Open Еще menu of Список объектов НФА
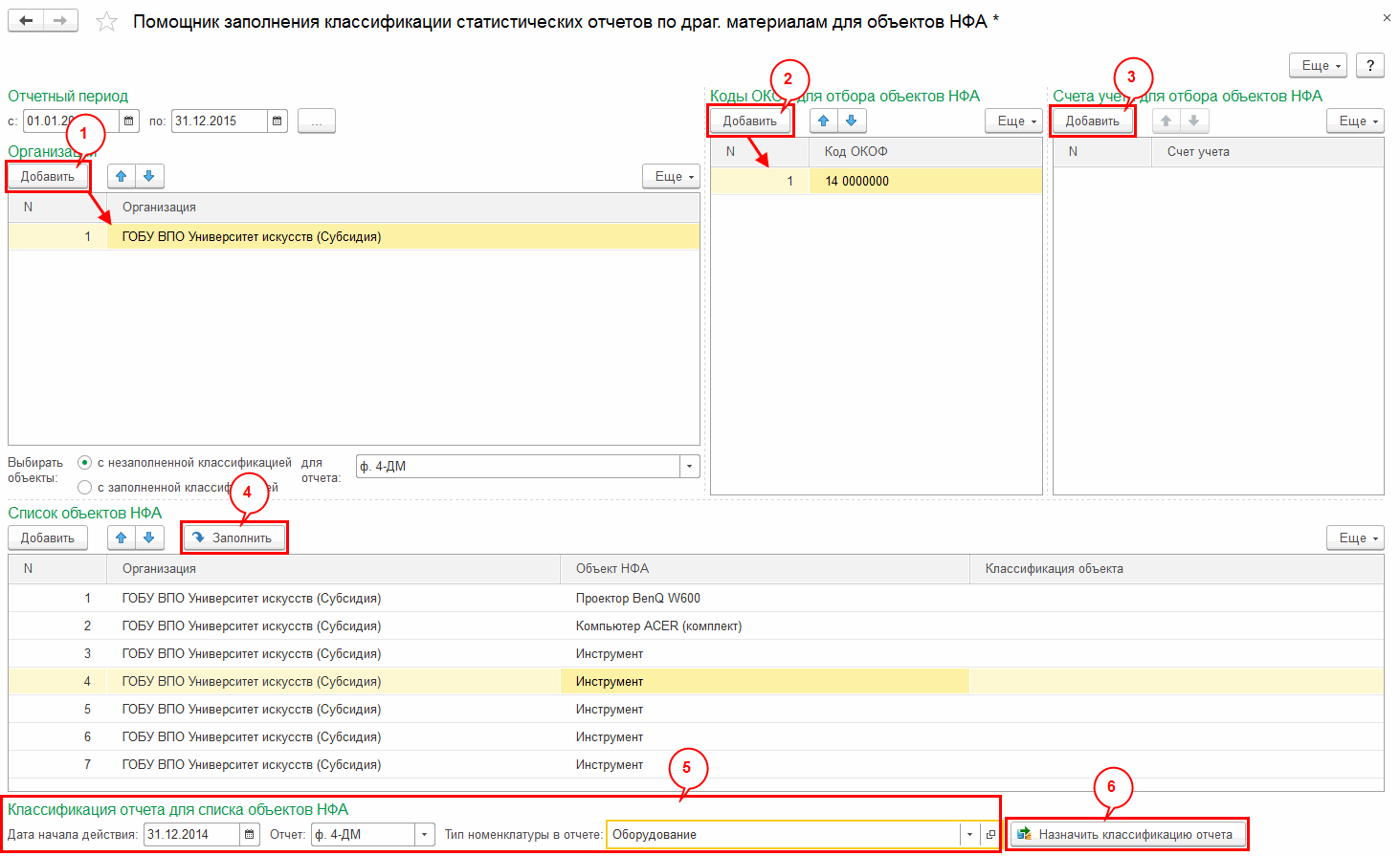Screen dimensions: 1400x856 1355,538
